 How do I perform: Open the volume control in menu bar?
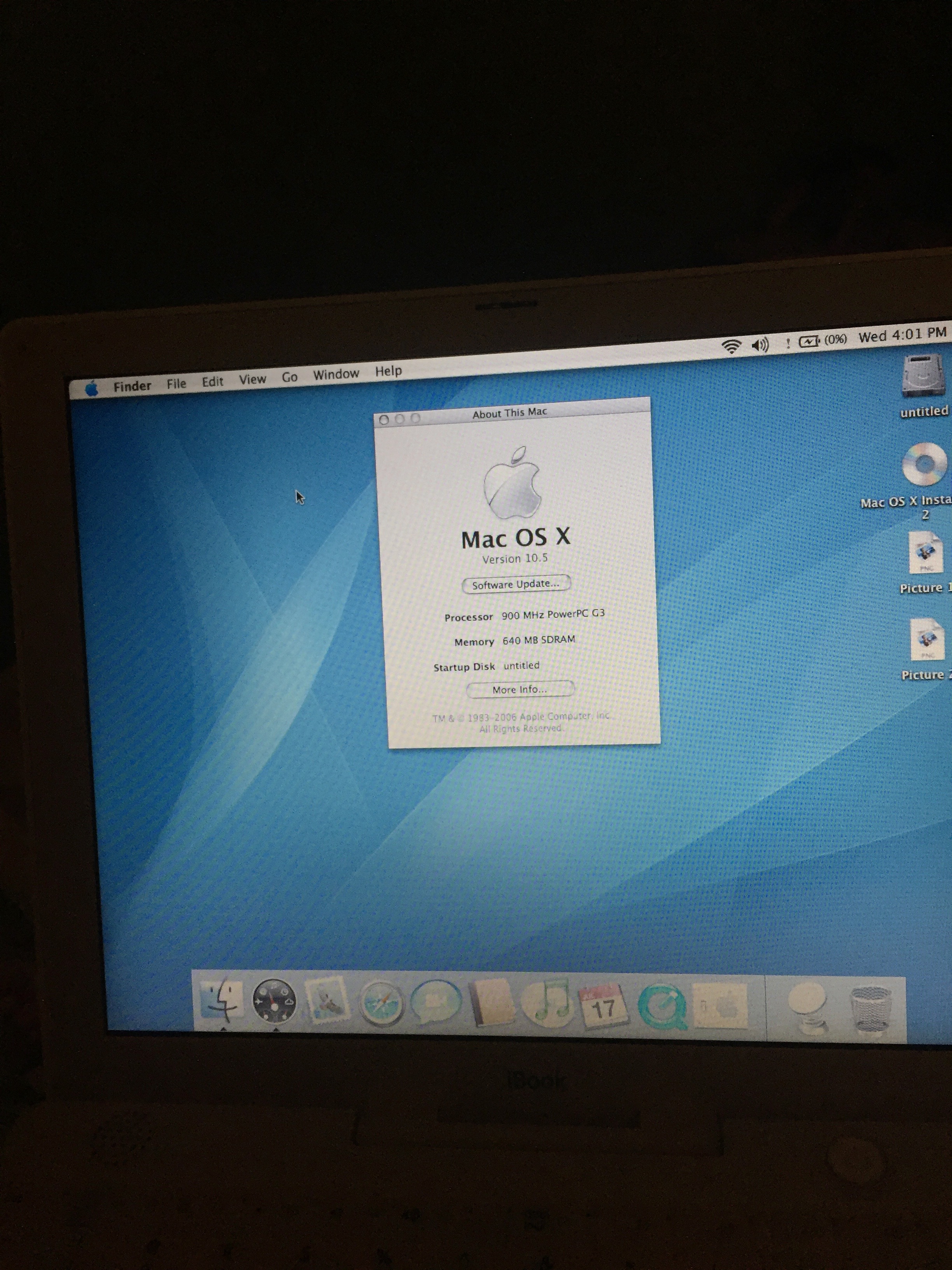[x=760, y=345]
